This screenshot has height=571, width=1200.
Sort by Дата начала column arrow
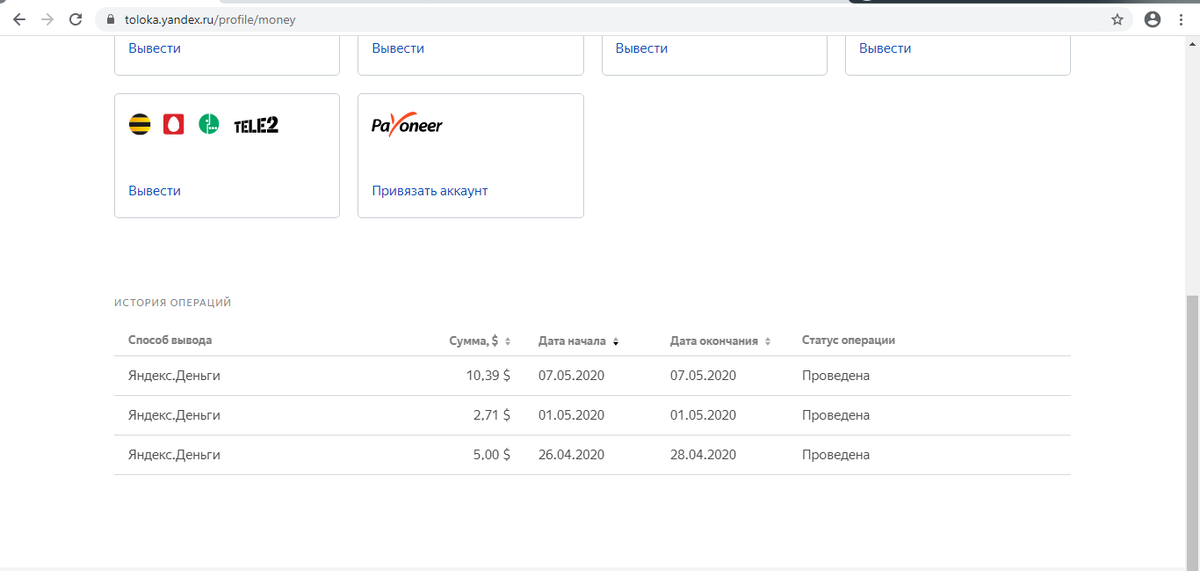click(616, 341)
